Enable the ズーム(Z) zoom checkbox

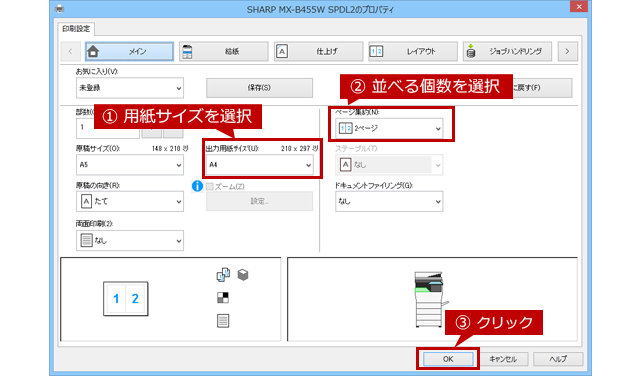click(x=210, y=187)
